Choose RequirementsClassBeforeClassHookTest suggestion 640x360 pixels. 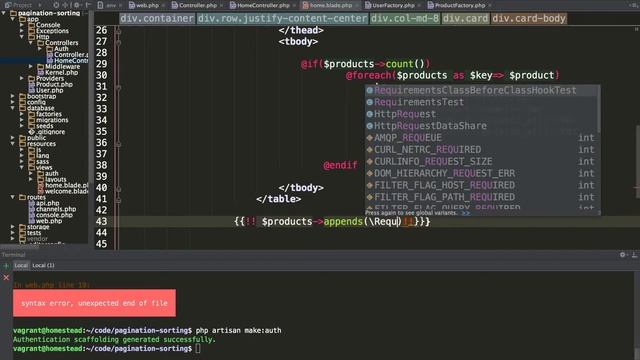coord(482,90)
